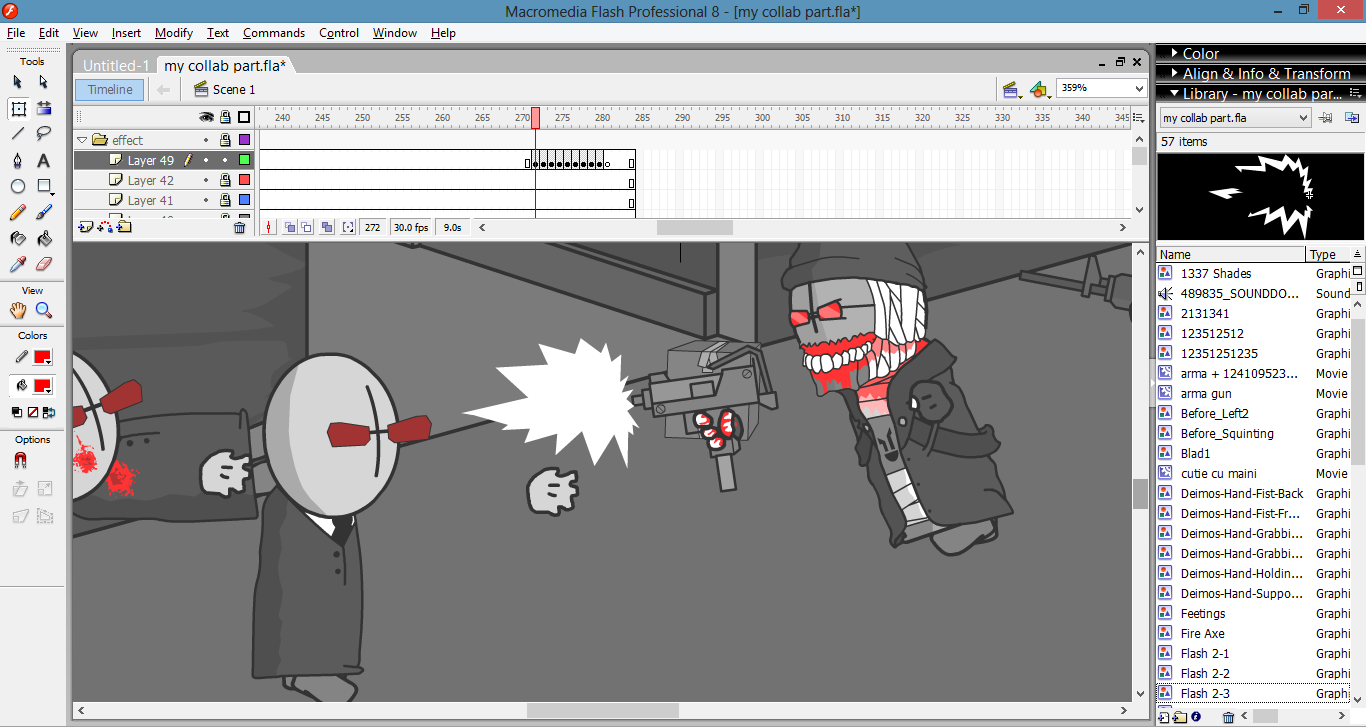Image resolution: width=1366 pixels, height=728 pixels.
Task: Click the No Color button
Action: point(33,412)
